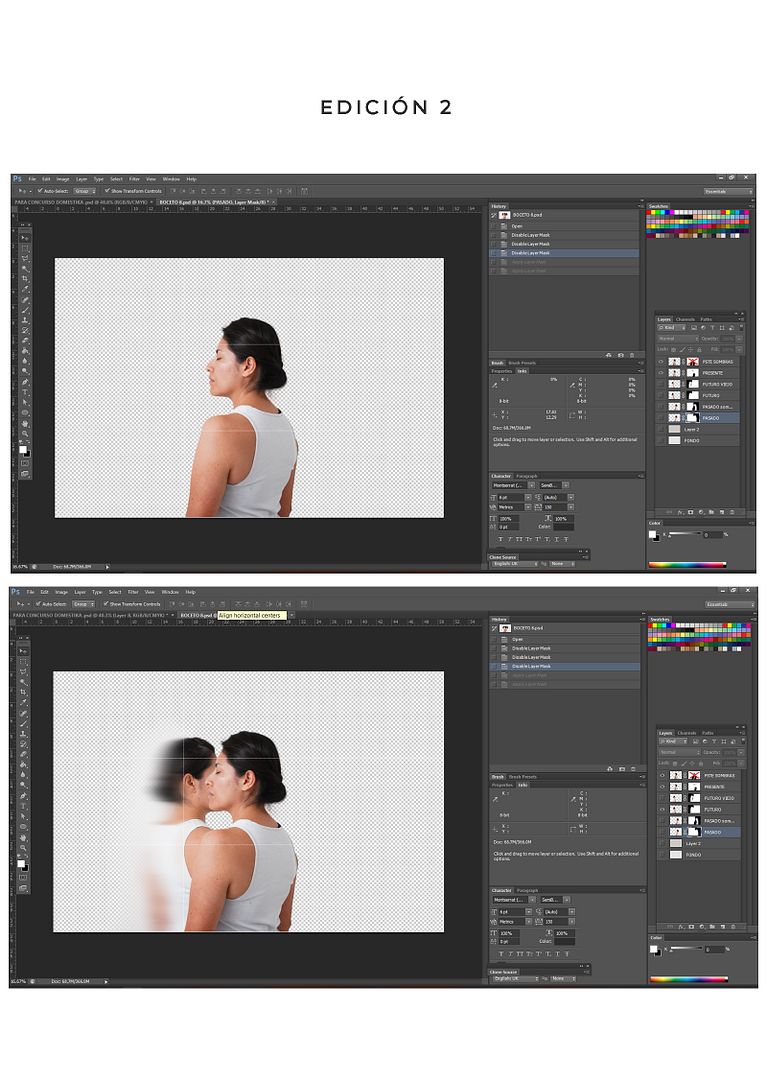Viewport: 767px width, 1081px height.
Task: Delete history state via trash icon, upper window
Action: [632, 355]
